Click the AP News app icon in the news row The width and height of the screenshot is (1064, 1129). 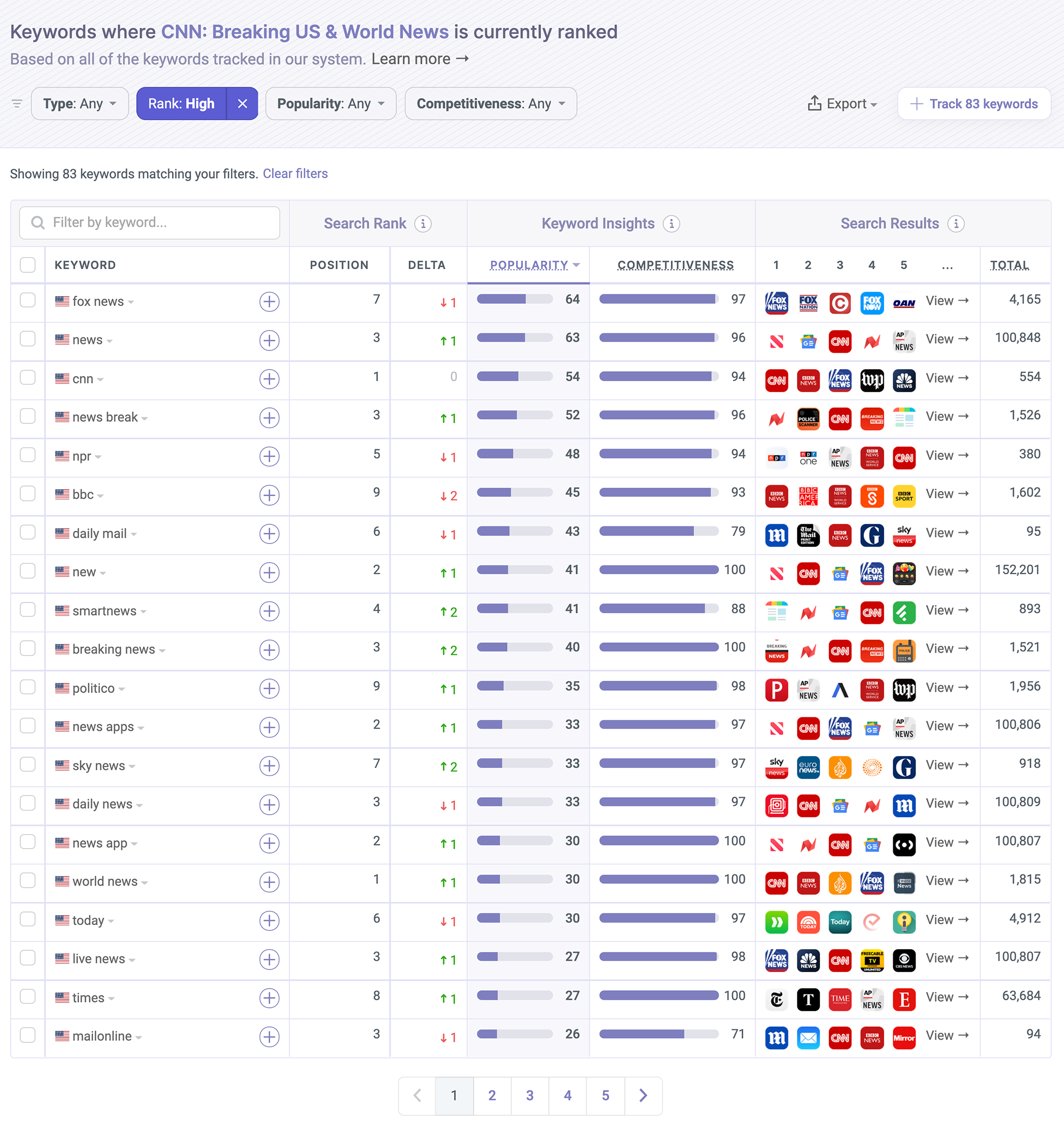[x=904, y=341]
